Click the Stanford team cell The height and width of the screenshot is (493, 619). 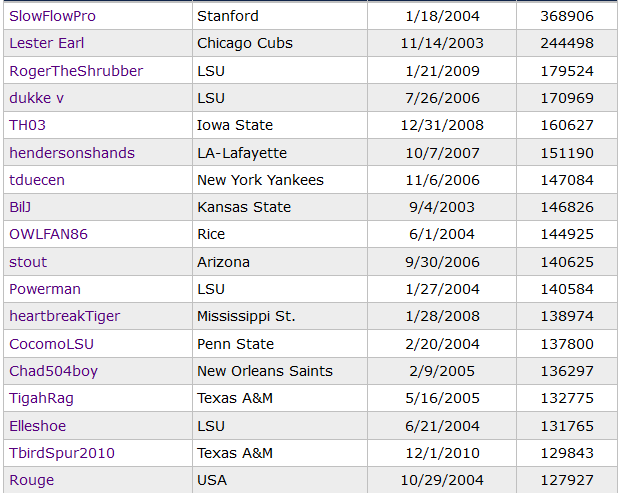pyautogui.click(x=228, y=16)
